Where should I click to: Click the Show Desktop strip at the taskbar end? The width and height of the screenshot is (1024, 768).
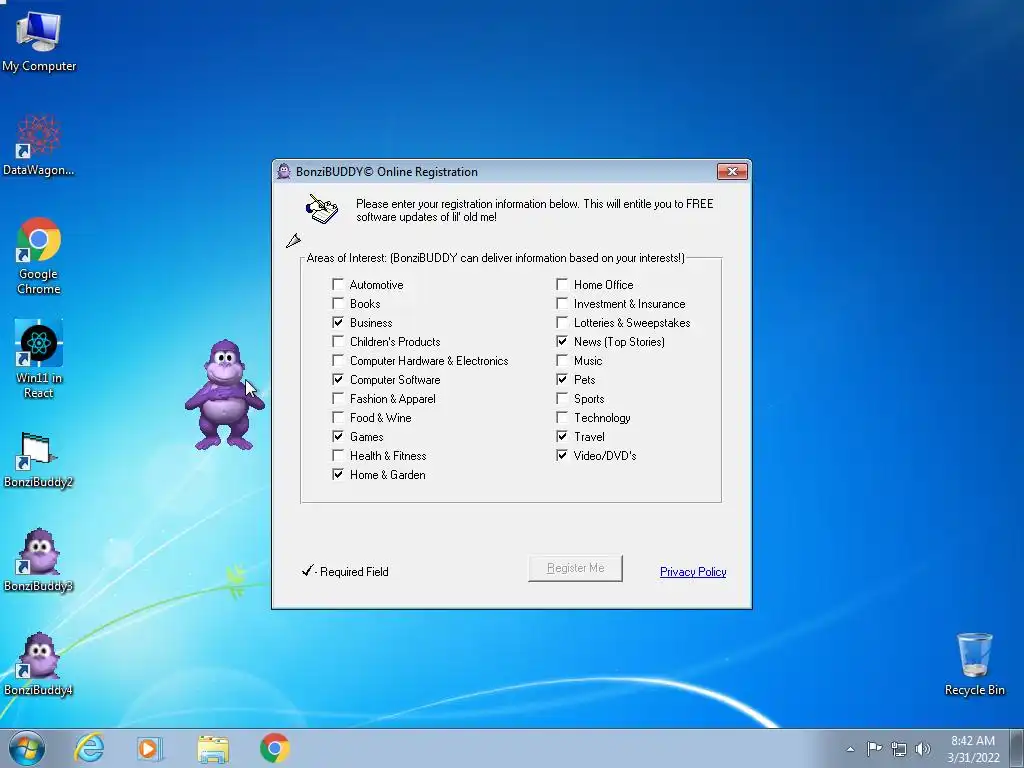coord(1018,748)
